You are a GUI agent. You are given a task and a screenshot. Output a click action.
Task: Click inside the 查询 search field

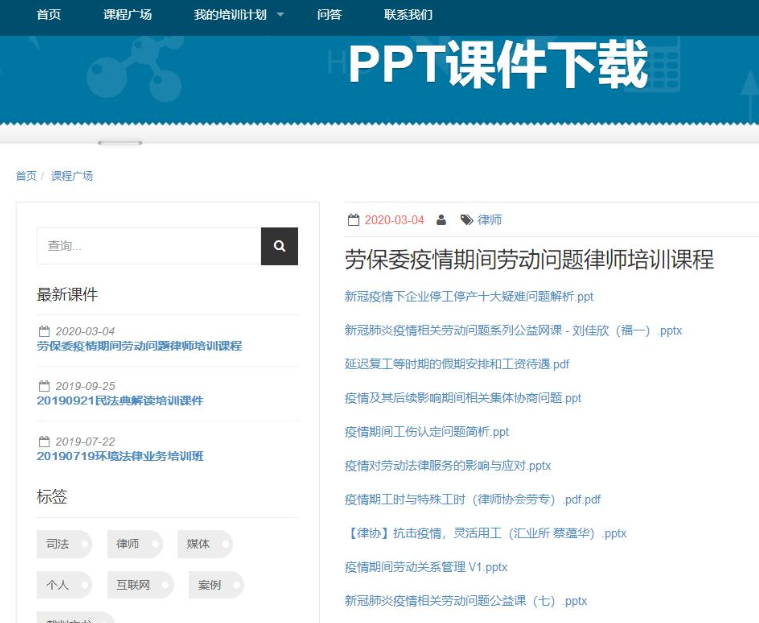[148, 246]
